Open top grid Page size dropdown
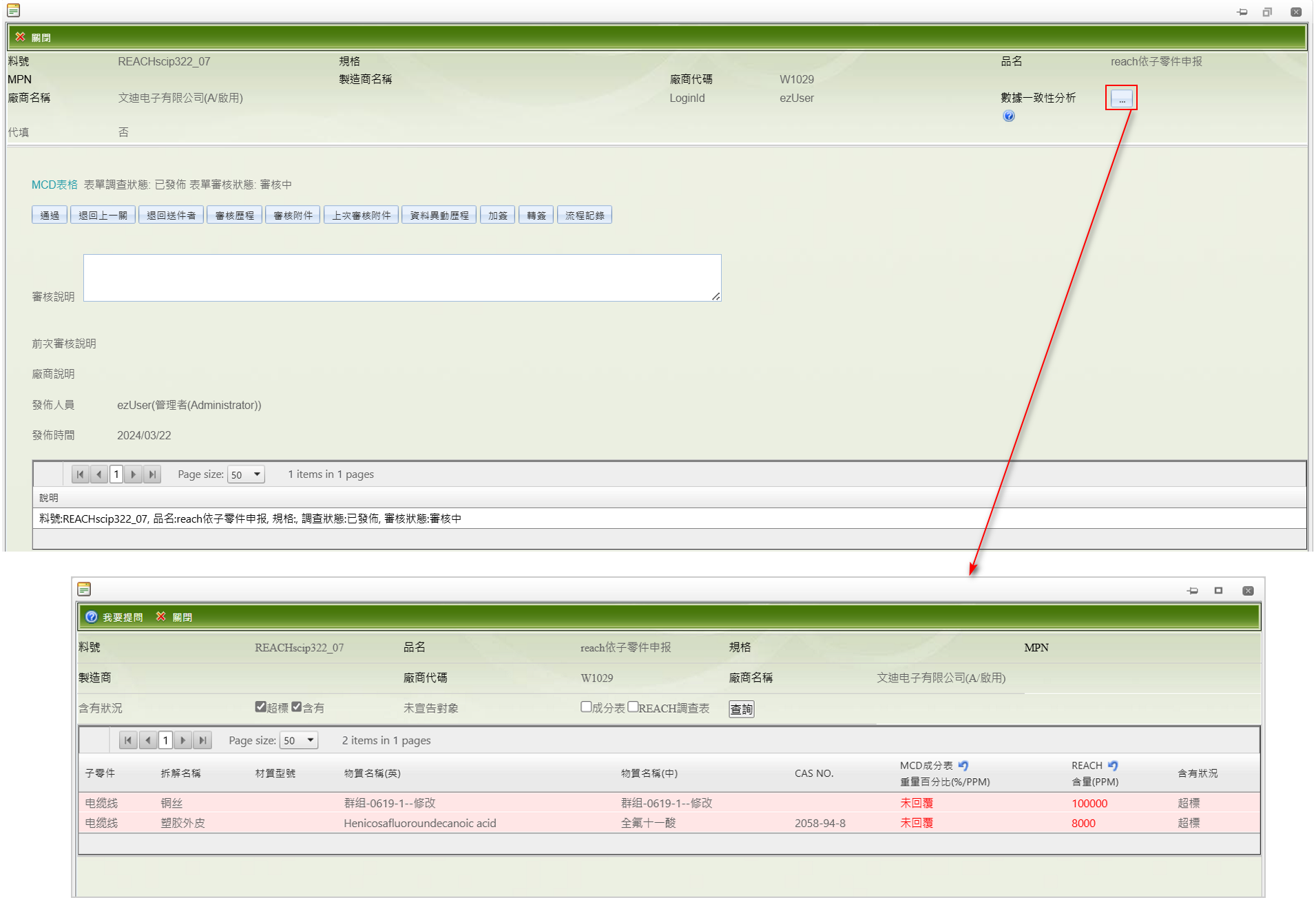 point(246,474)
